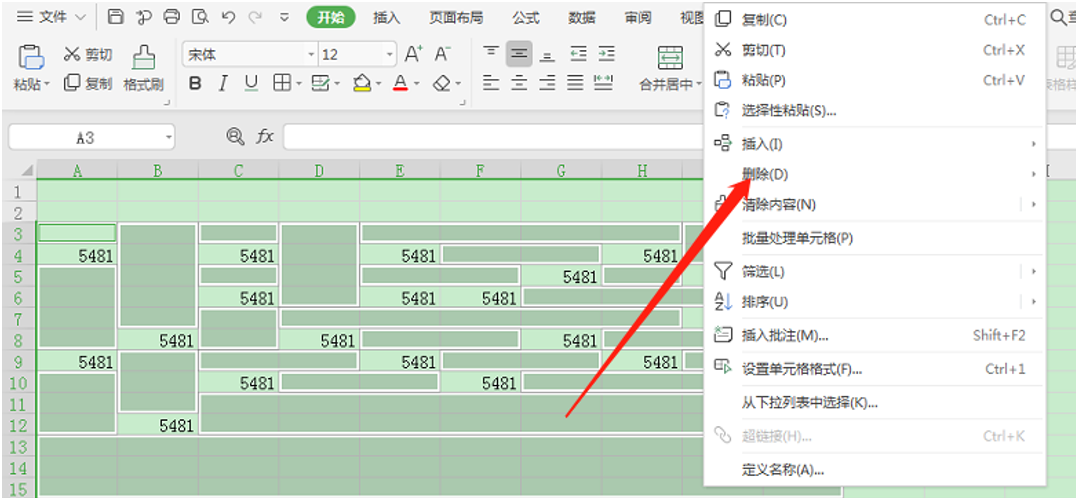Apply top vertical alignment
1076x498 pixels.
(491, 54)
